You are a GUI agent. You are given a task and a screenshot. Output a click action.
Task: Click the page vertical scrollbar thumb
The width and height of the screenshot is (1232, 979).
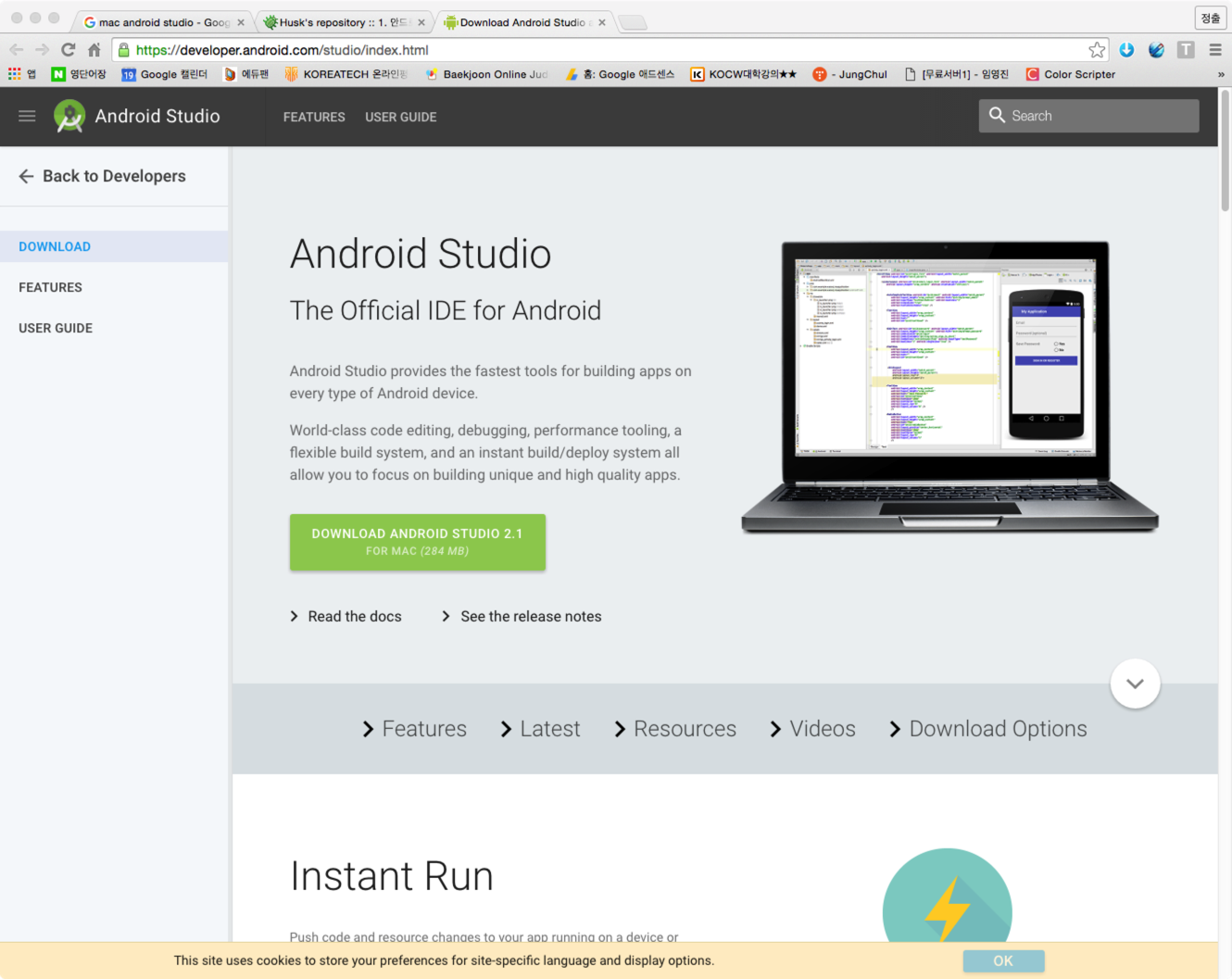pos(1225,153)
